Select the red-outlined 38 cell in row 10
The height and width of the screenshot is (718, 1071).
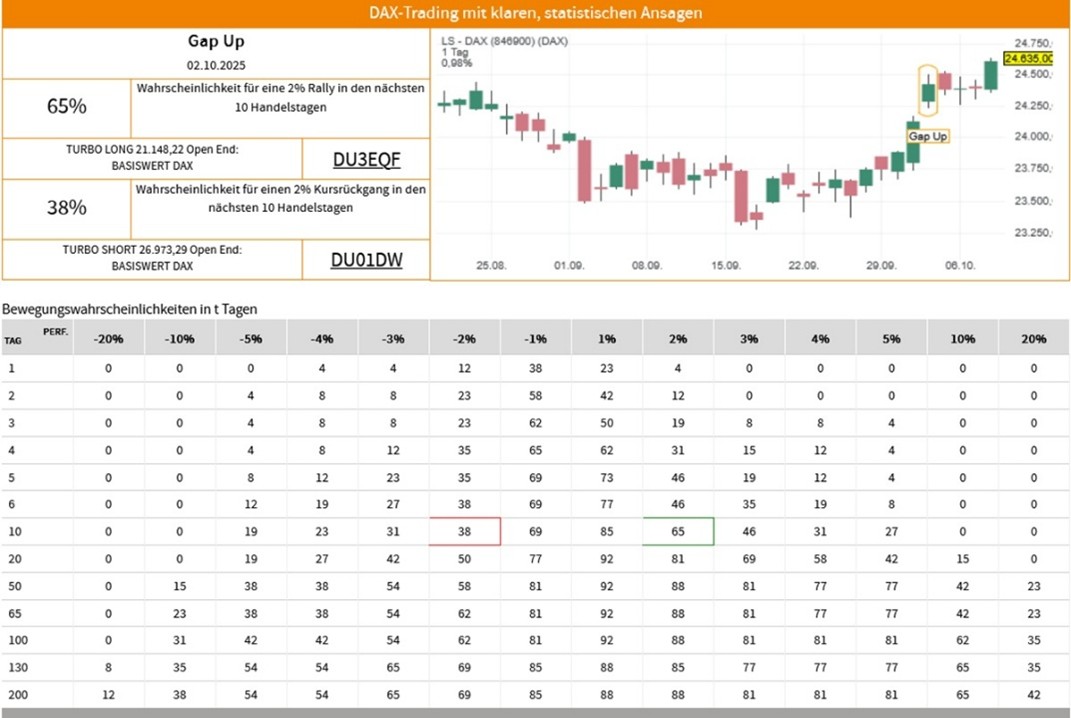click(x=464, y=532)
